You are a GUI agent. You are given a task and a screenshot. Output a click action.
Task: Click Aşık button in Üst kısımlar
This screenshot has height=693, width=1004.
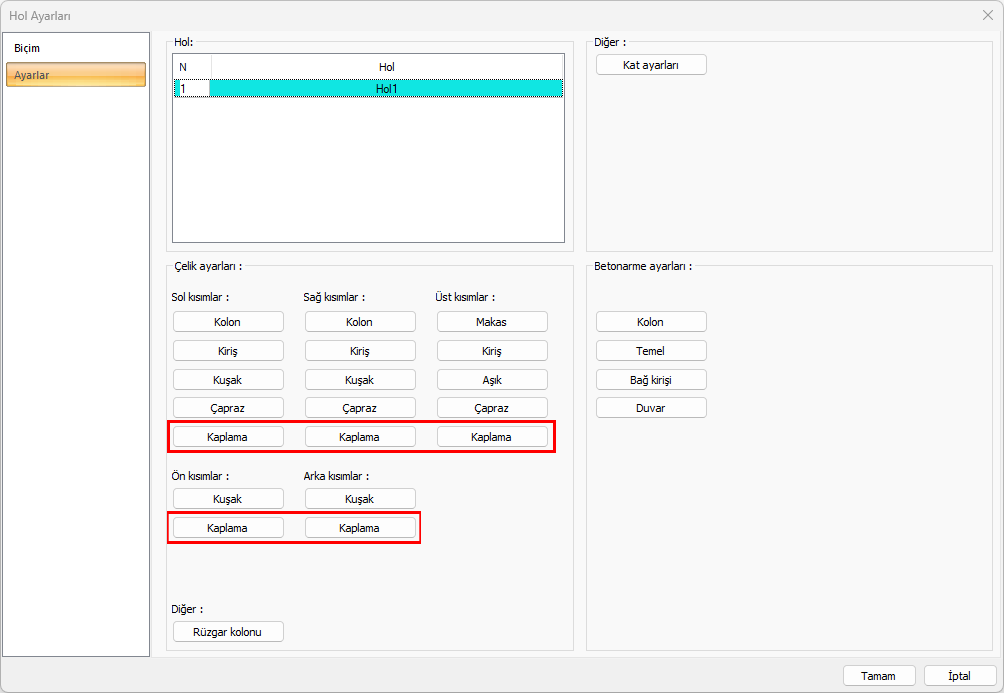(492, 380)
